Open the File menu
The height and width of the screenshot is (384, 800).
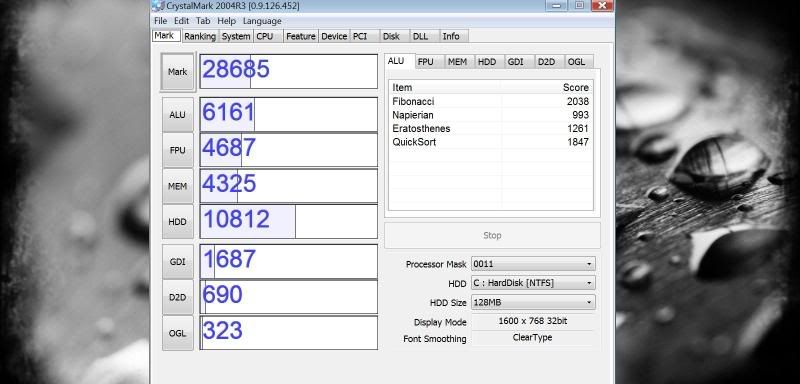click(160, 21)
